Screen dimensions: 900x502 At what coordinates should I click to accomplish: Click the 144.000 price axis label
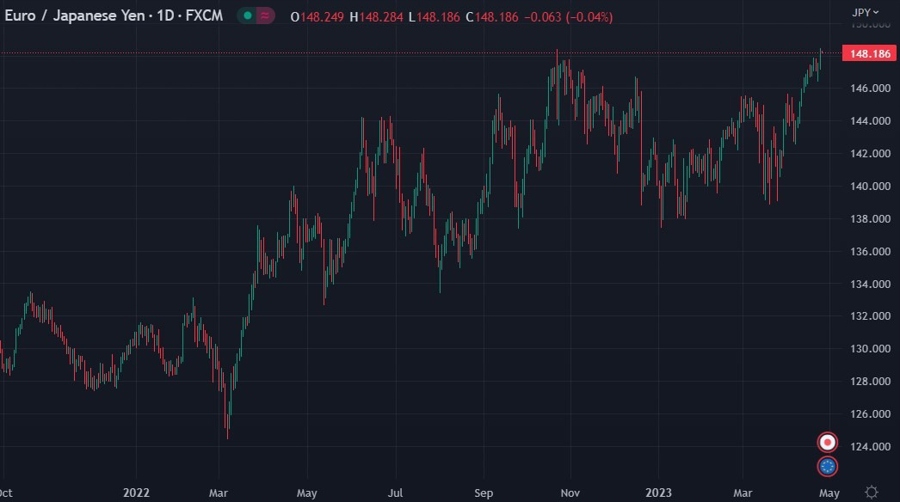[870, 121]
